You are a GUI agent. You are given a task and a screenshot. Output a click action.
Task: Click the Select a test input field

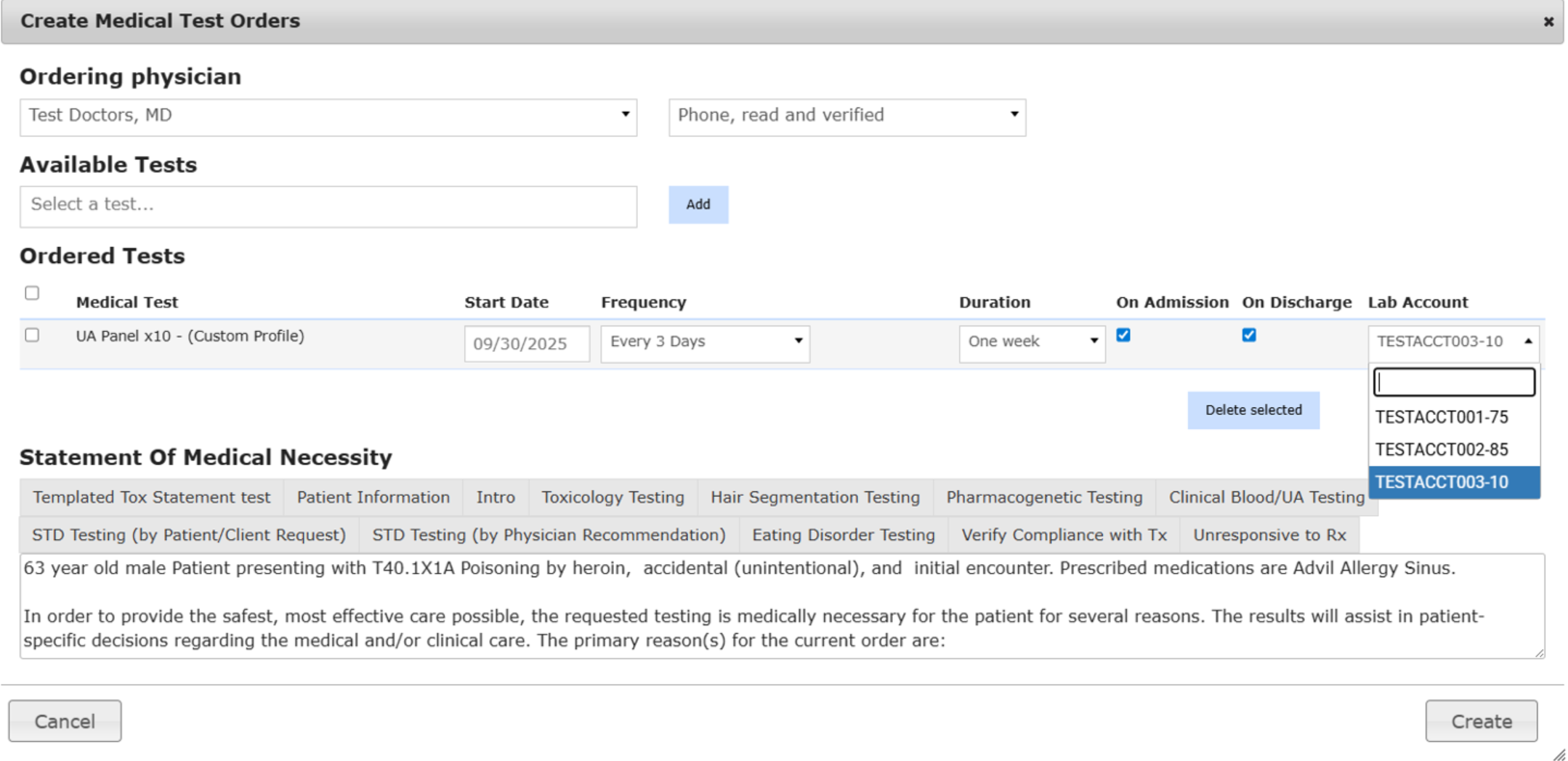tap(328, 206)
